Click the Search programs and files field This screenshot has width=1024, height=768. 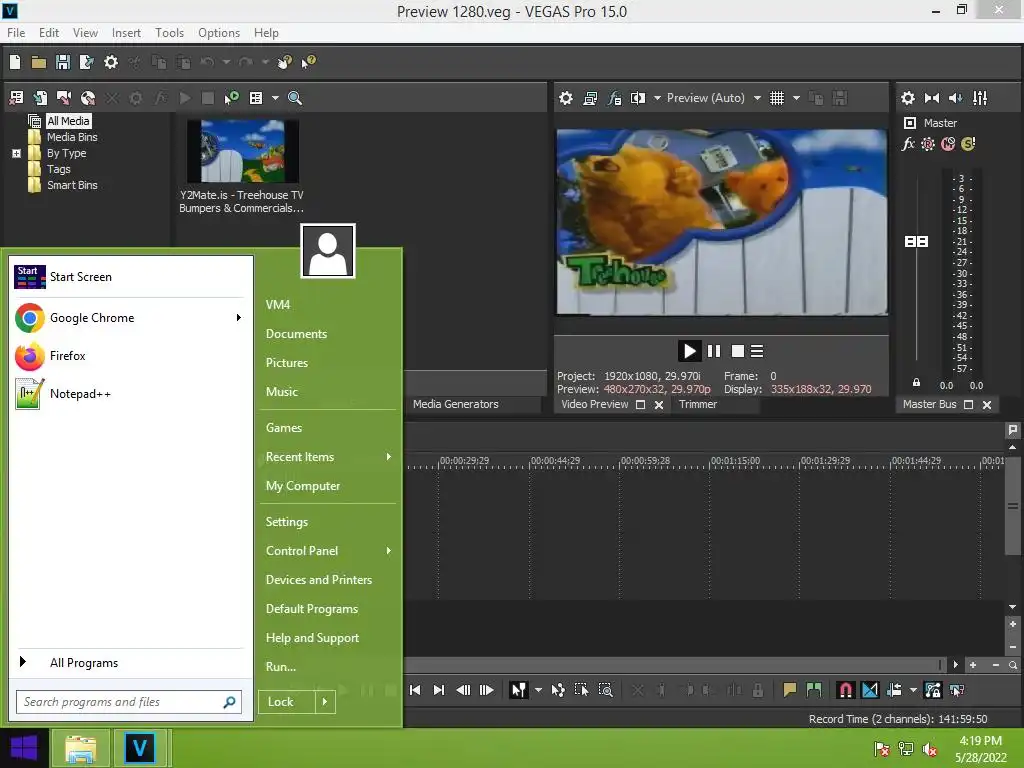click(129, 702)
